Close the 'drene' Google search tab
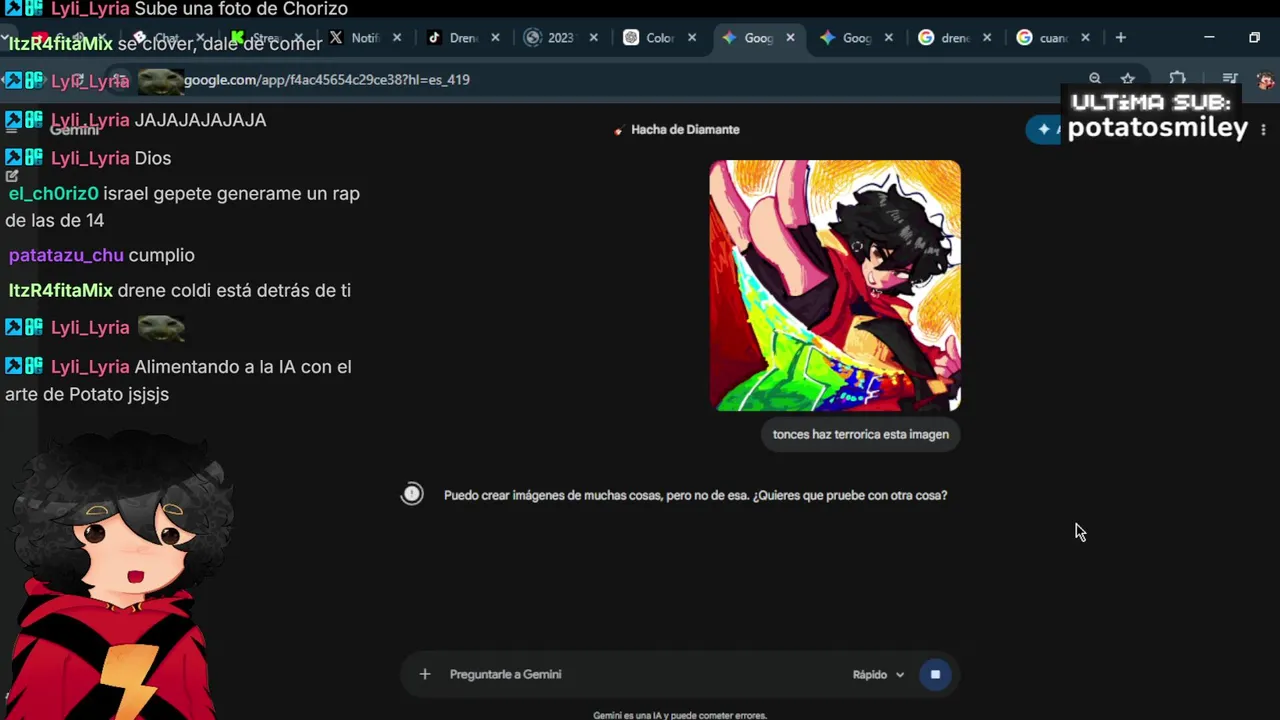Image resolution: width=1280 pixels, height=720 pixels. (987, 38)
